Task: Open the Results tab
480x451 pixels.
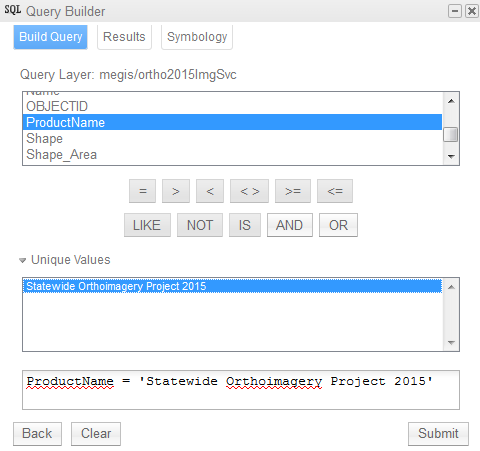Action: click(x=124, y=37)
